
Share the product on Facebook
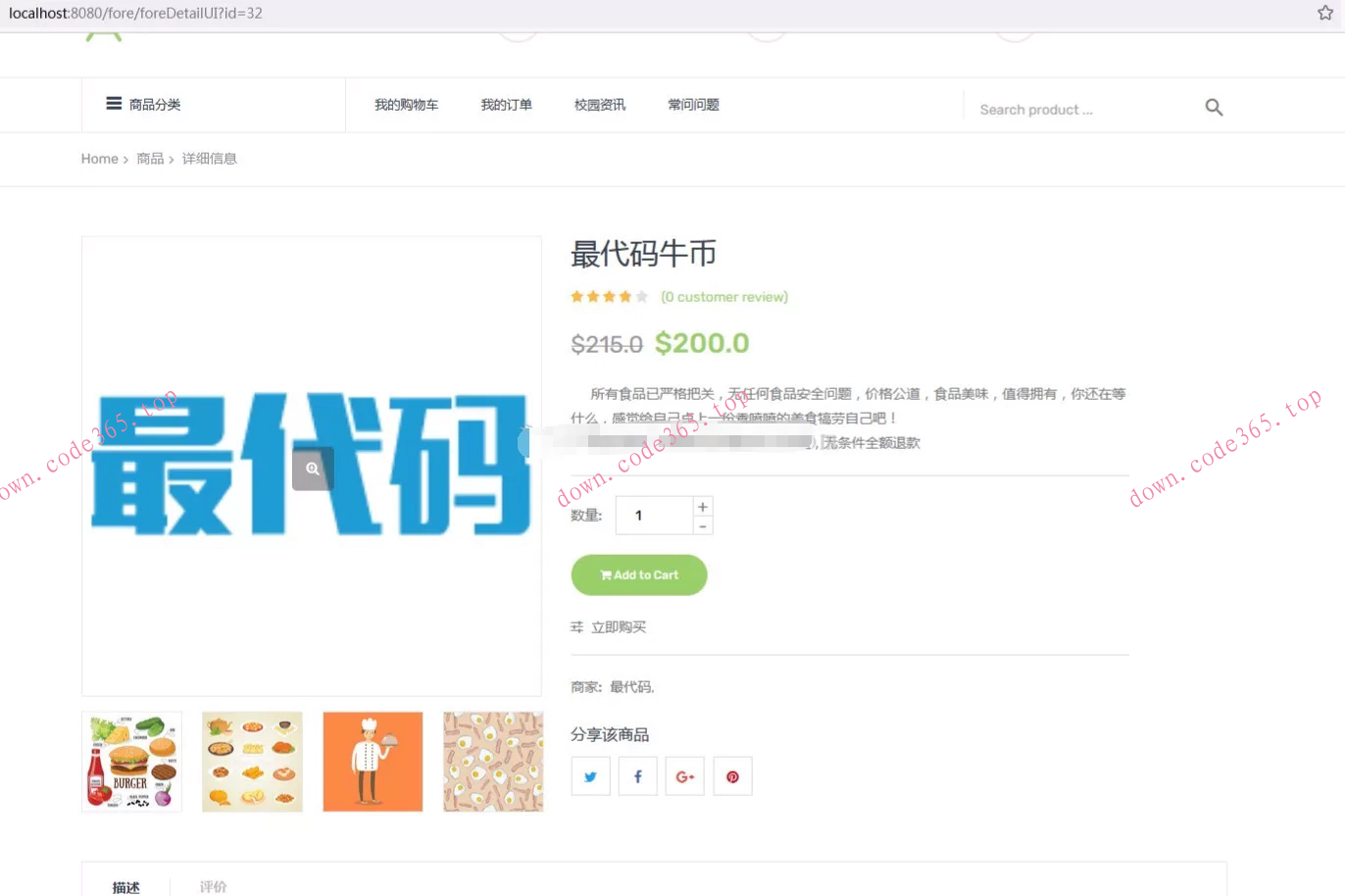[x=637, y=775]
